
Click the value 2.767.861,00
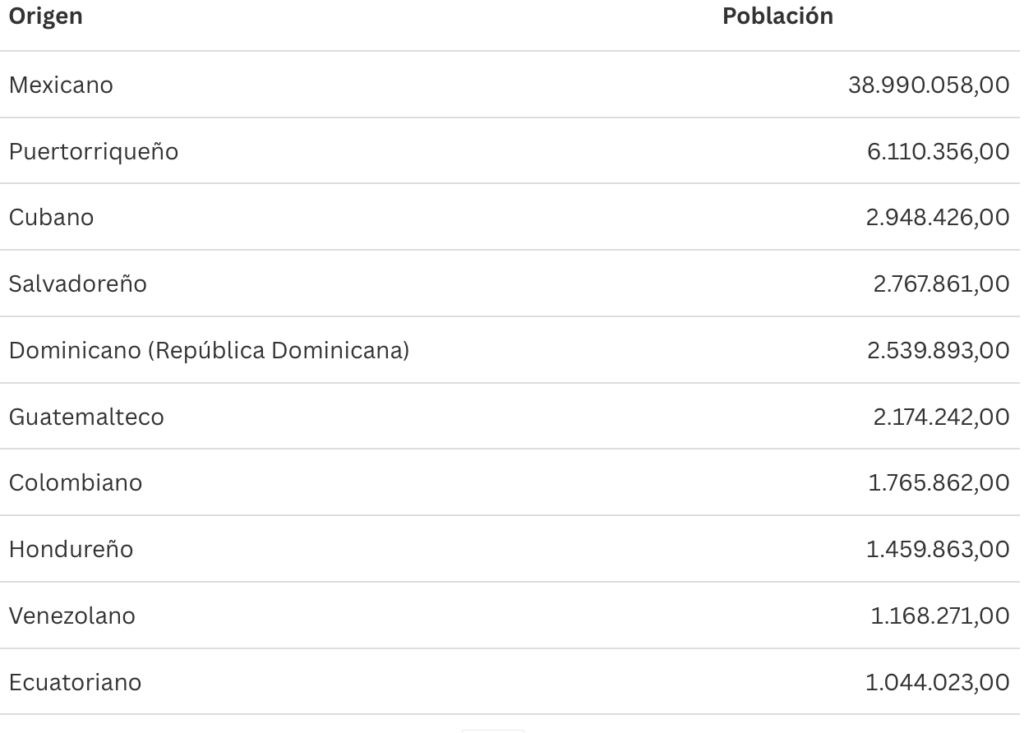click(937, 284)
